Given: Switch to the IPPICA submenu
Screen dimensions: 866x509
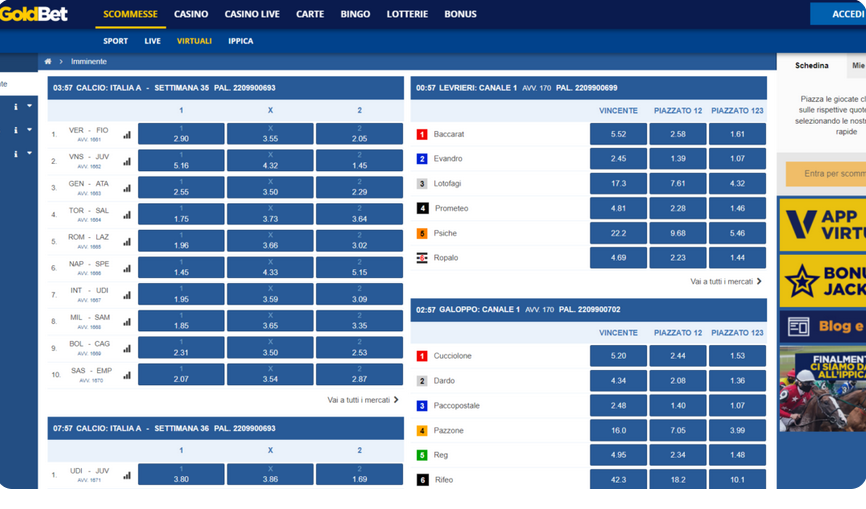Looking at the screenshot, I should 241,41.
